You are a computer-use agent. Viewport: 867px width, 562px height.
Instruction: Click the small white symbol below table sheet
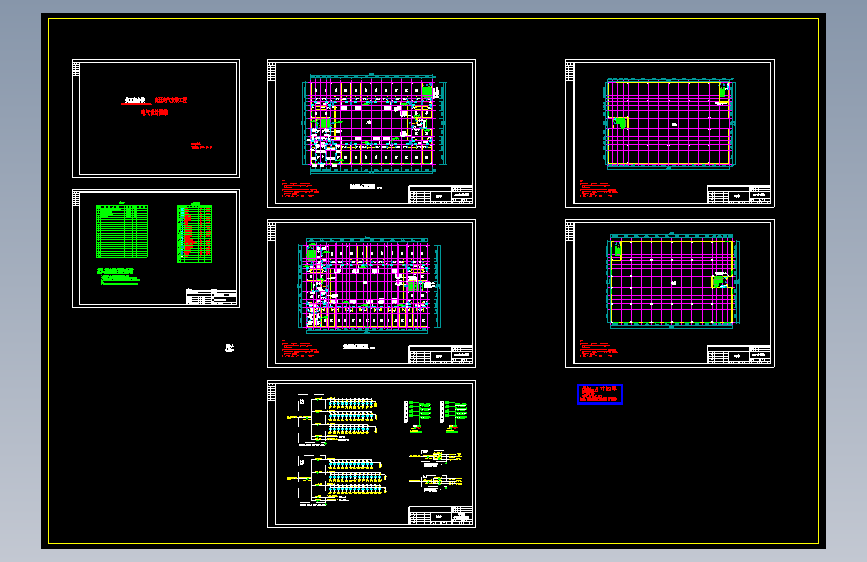[229, 347]
